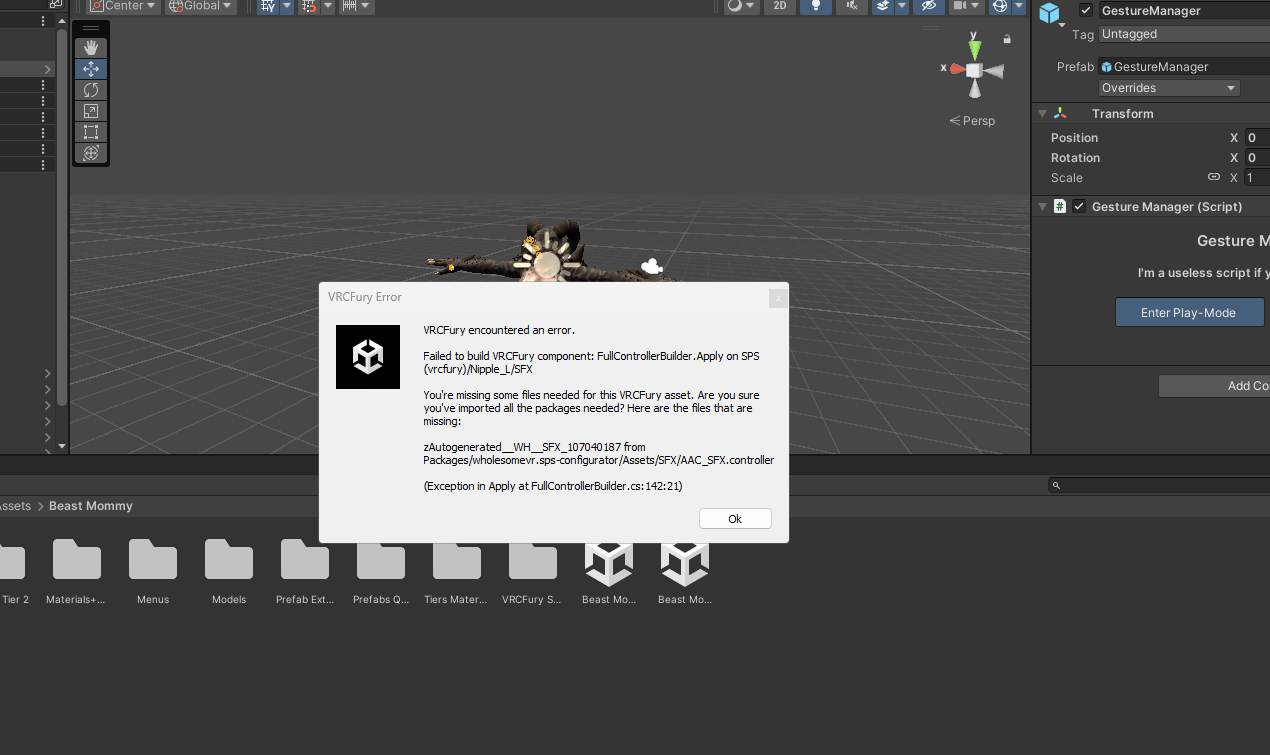The width and height of the screenshot is (1270, 755).
Task: Toggle GestureManager object active checkbox
Action: pos(1086,11)
